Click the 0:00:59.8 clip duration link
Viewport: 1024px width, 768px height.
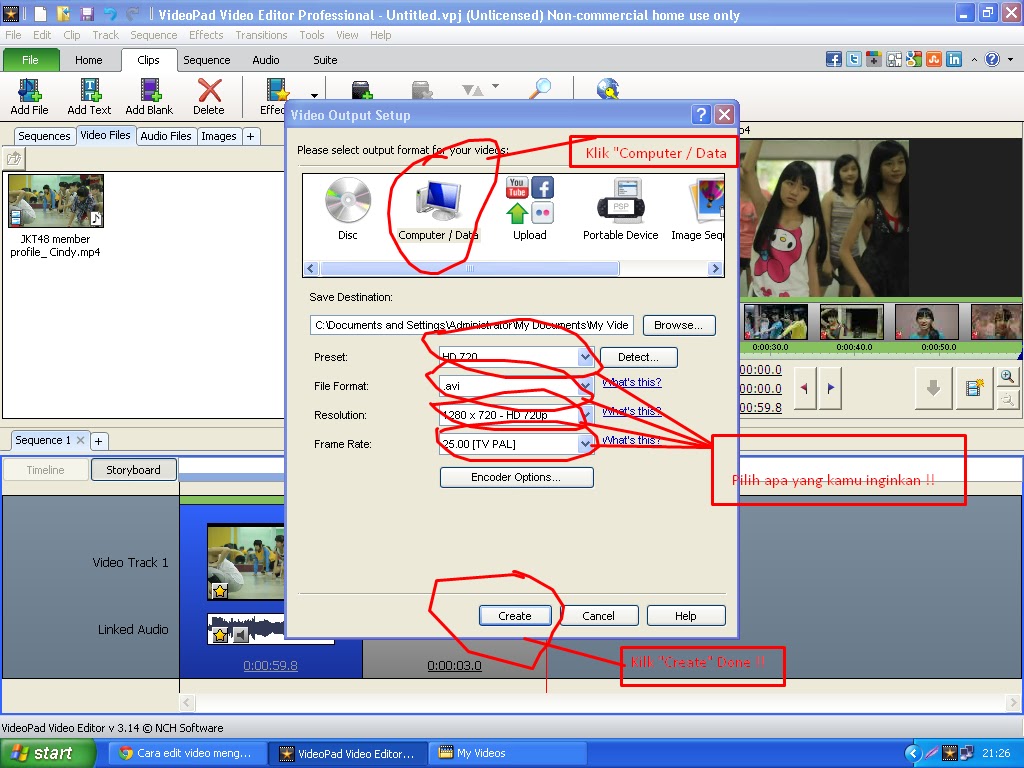click(x=270, y=665)
